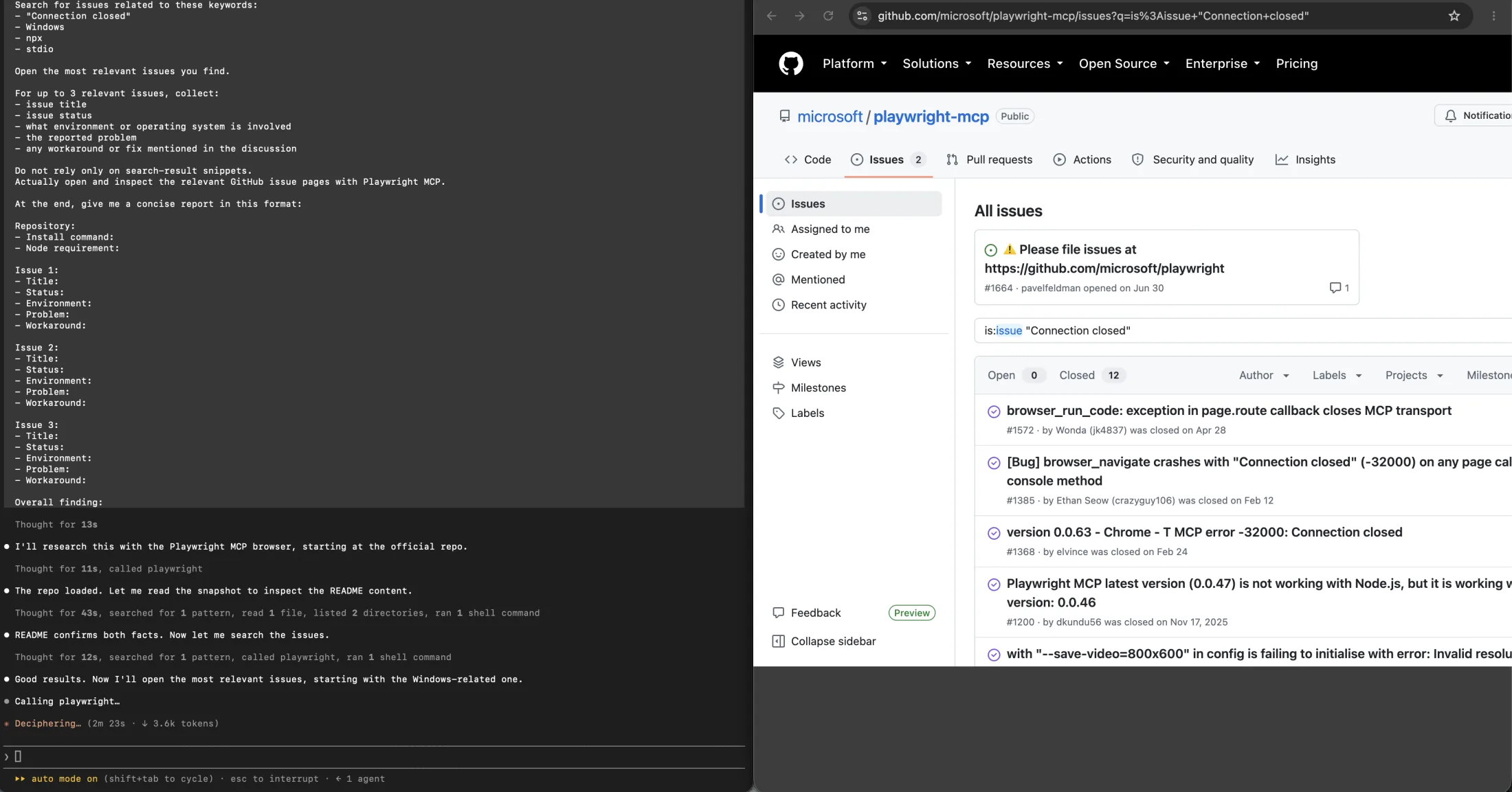Screen dimensions: 1512x792
Task: Open issue version 0.0.63 Chrome error
Action: pyautogui.click(x=1204, y=532)
